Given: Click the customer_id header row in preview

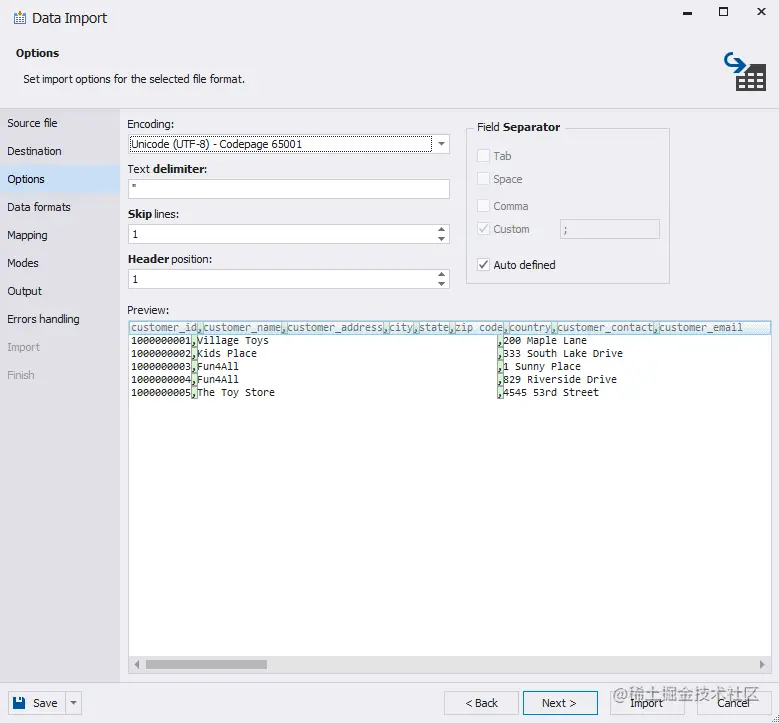Looking at the screenshot, I should [450, 327].
